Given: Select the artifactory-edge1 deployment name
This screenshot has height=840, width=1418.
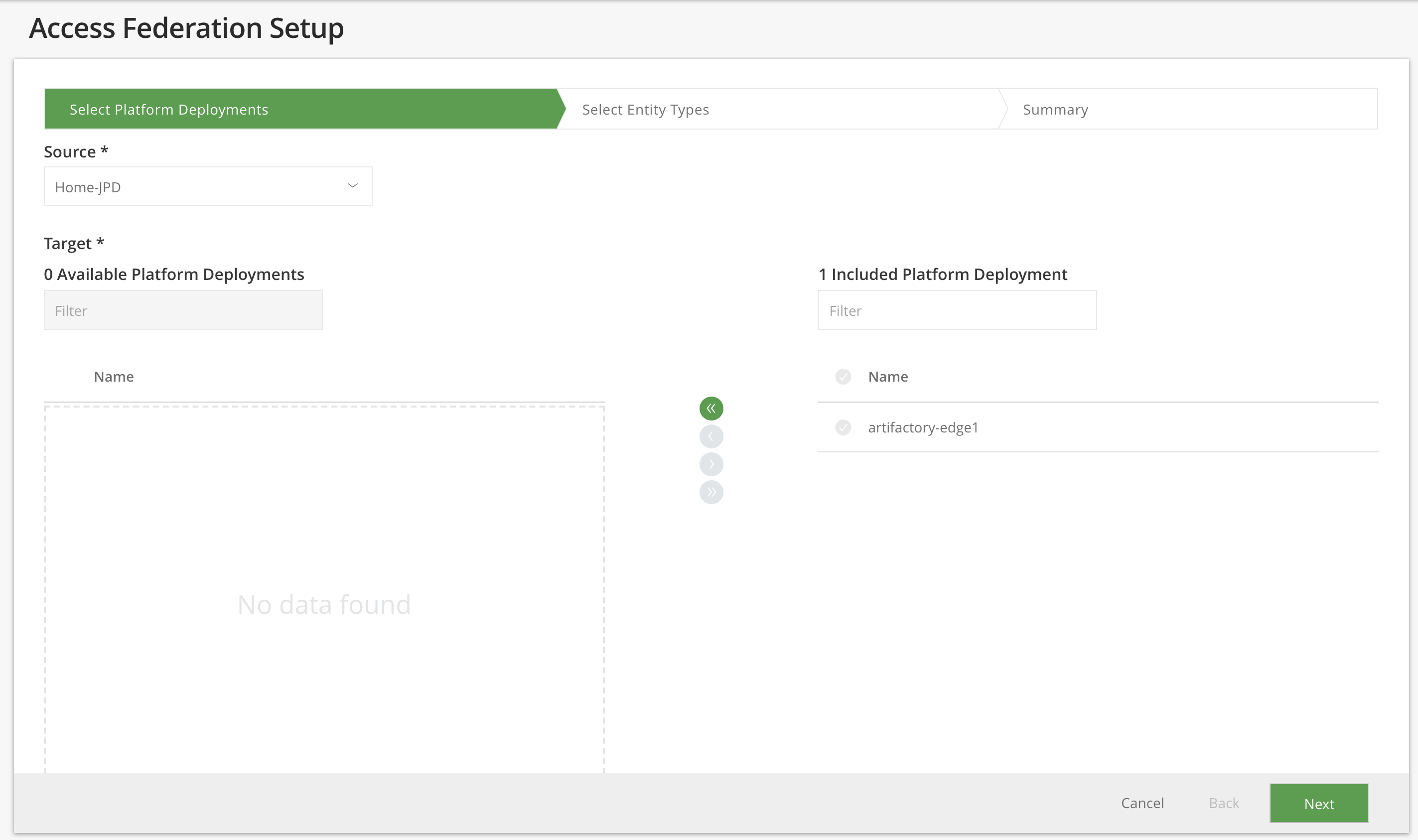Looking at the screenshot, I should click(x=923, y=427).
